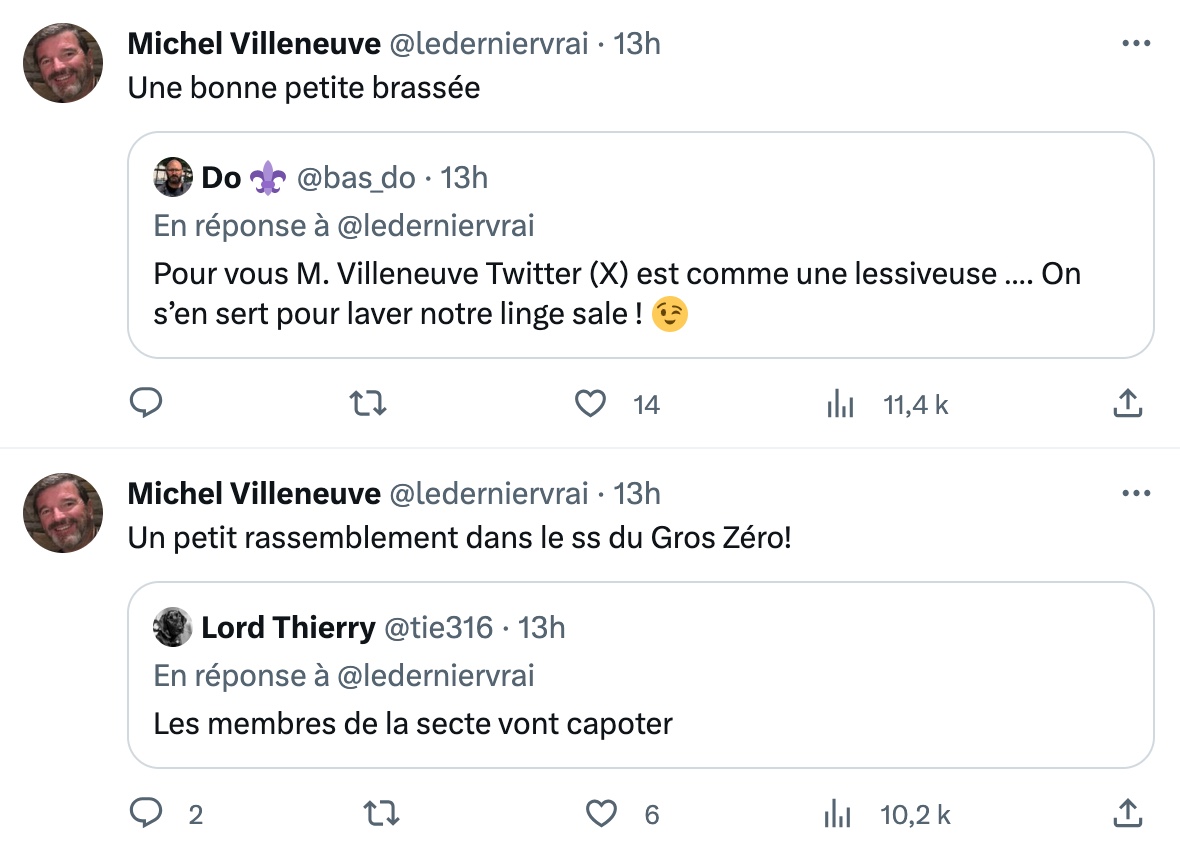This screenshot has height=852, width=1180.
Task: Open Michel Villeneuve's name on first tweet
Action: (x=254, y=44)
